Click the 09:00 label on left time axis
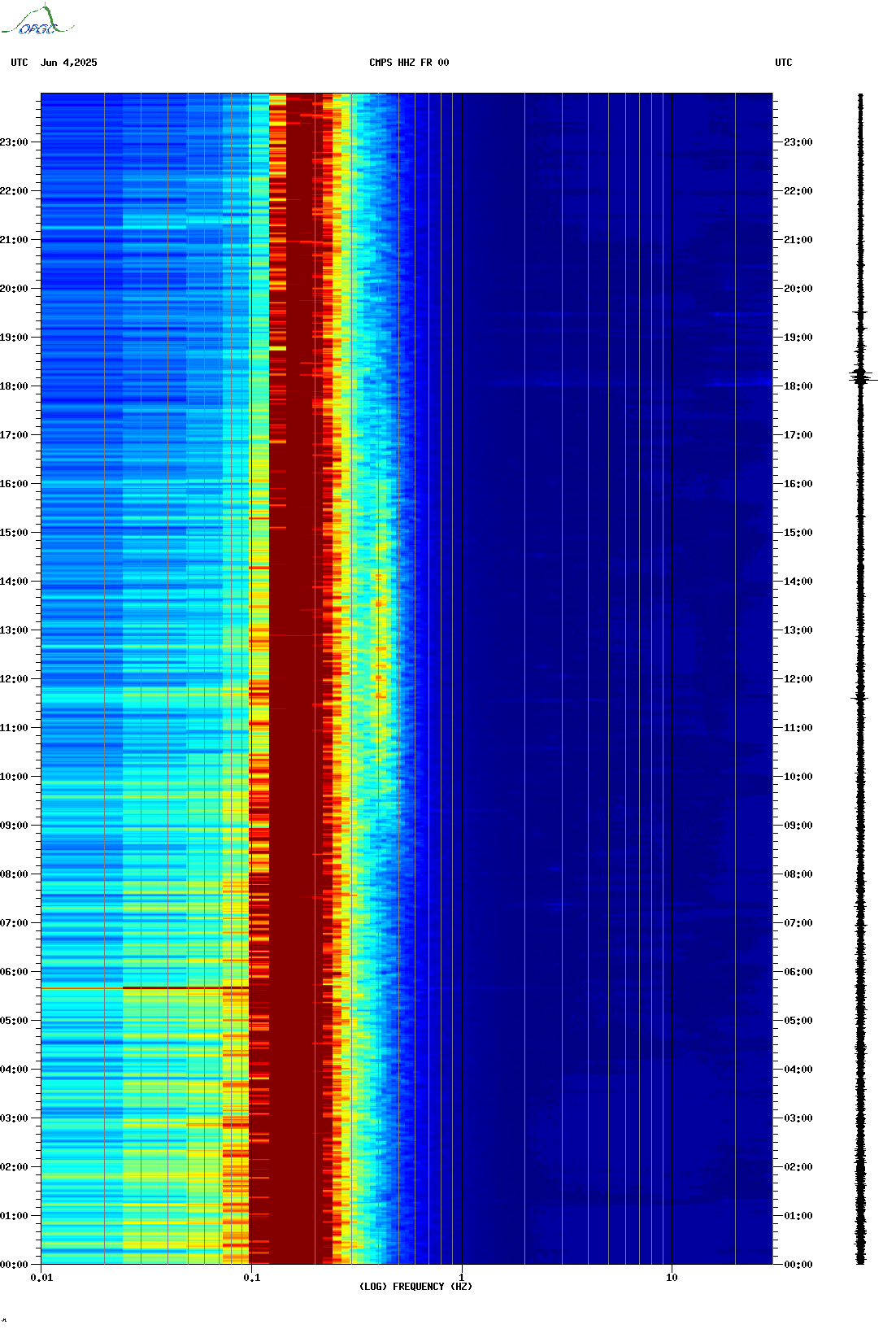 click(x=15, y=826)
